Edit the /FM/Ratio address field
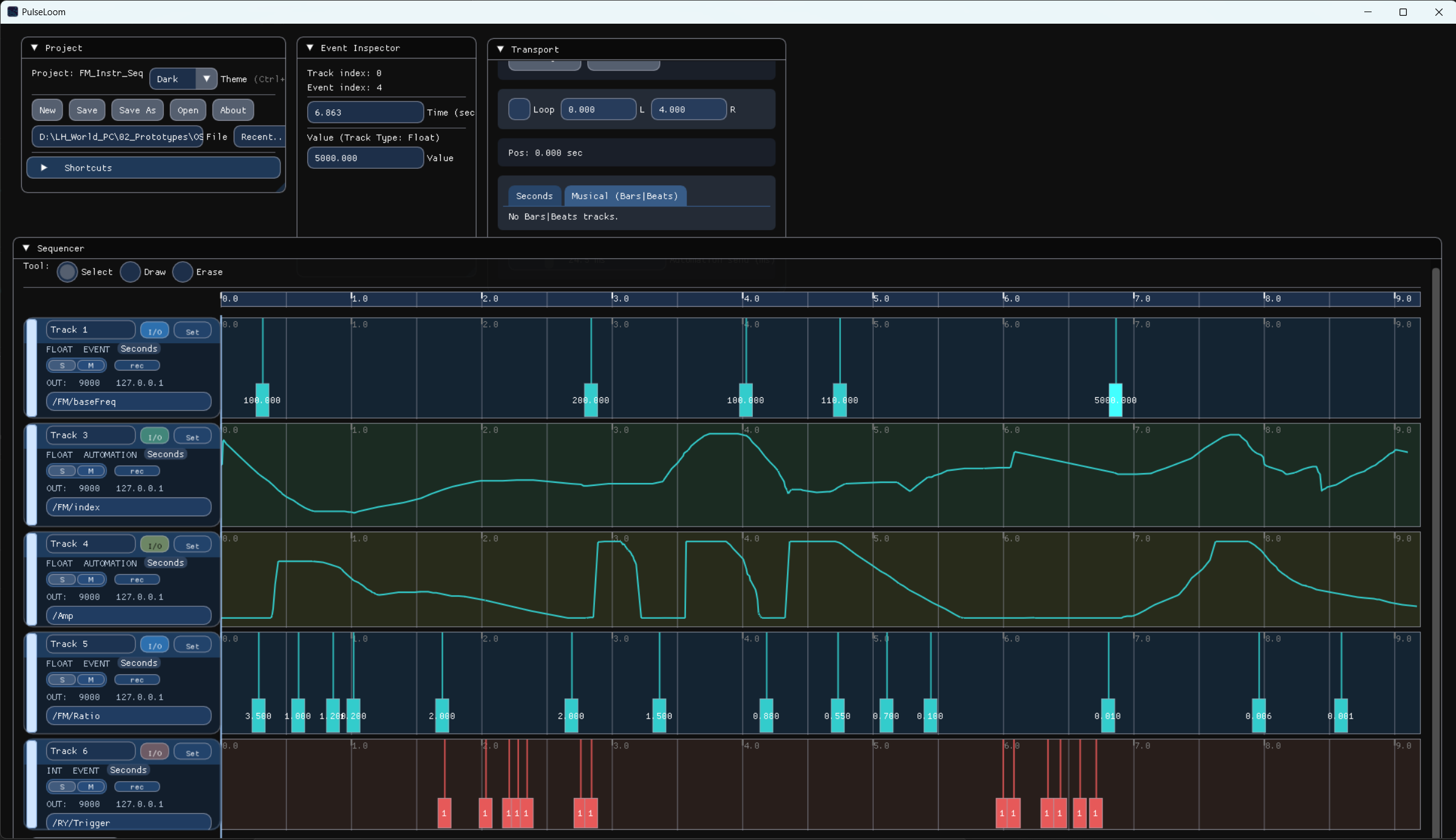1456x840 pixels. (x=129, y=716)
